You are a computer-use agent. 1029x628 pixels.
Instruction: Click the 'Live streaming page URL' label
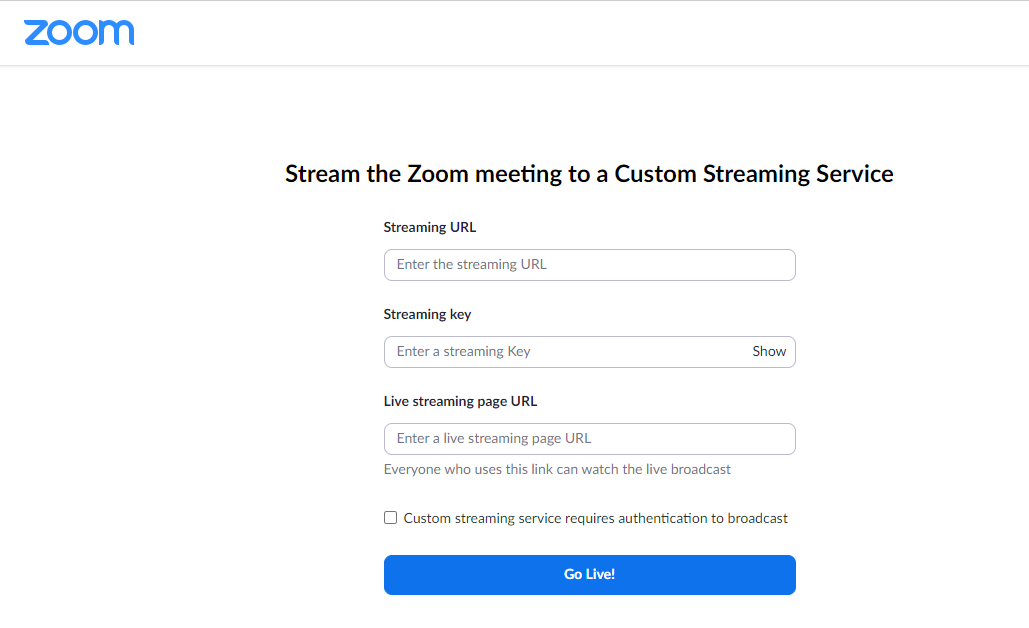460,401
